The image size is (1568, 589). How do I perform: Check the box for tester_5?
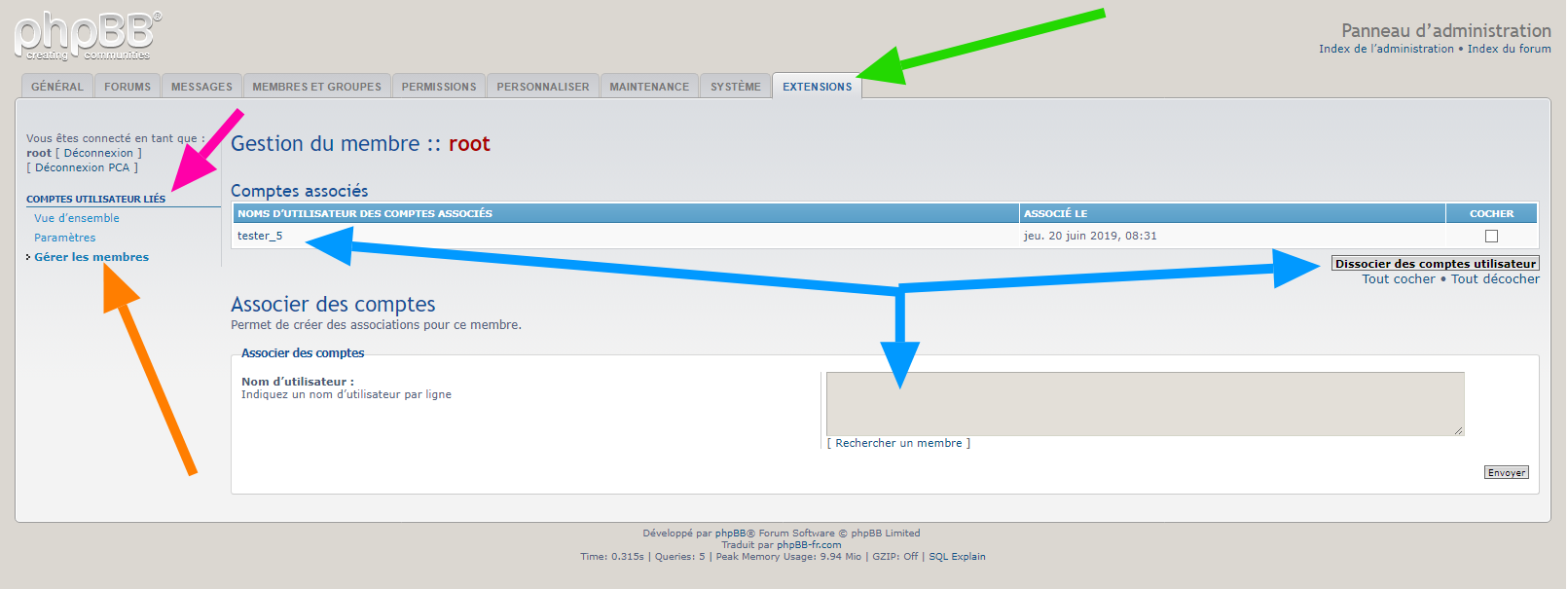pyautogui.click(x=1491, y=236)
